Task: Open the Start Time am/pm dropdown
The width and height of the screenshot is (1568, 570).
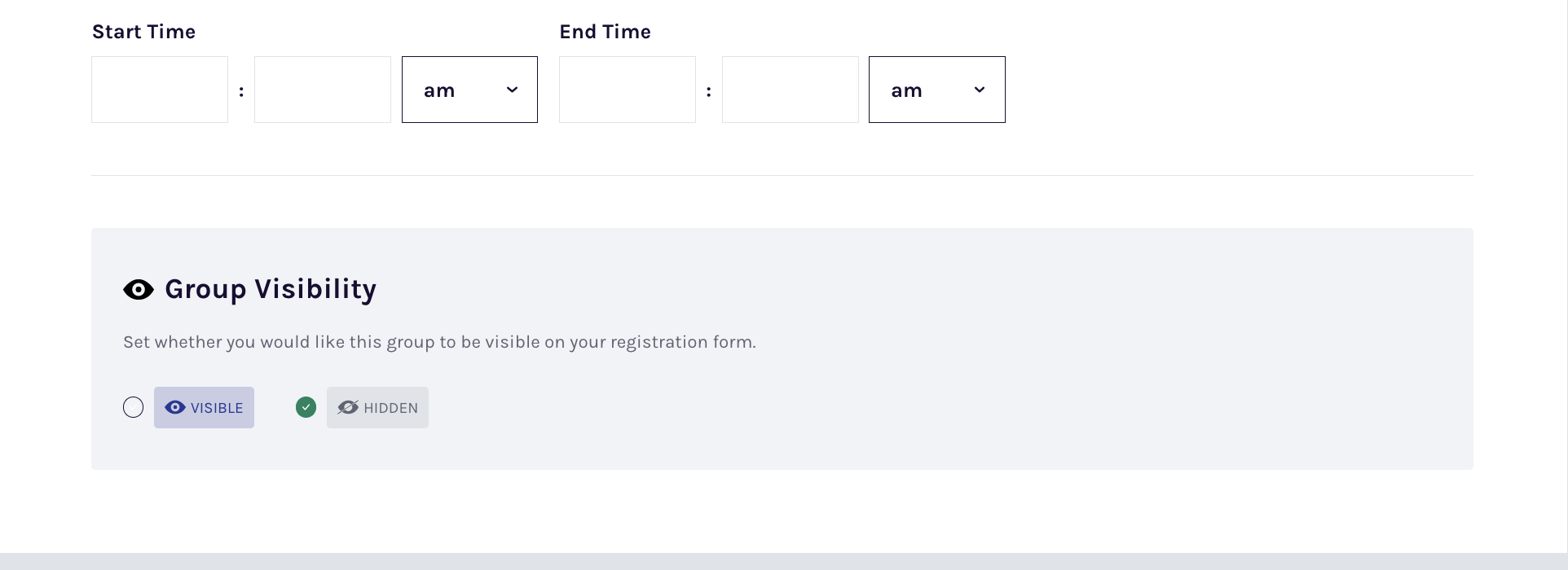Action: coord(469,90)
